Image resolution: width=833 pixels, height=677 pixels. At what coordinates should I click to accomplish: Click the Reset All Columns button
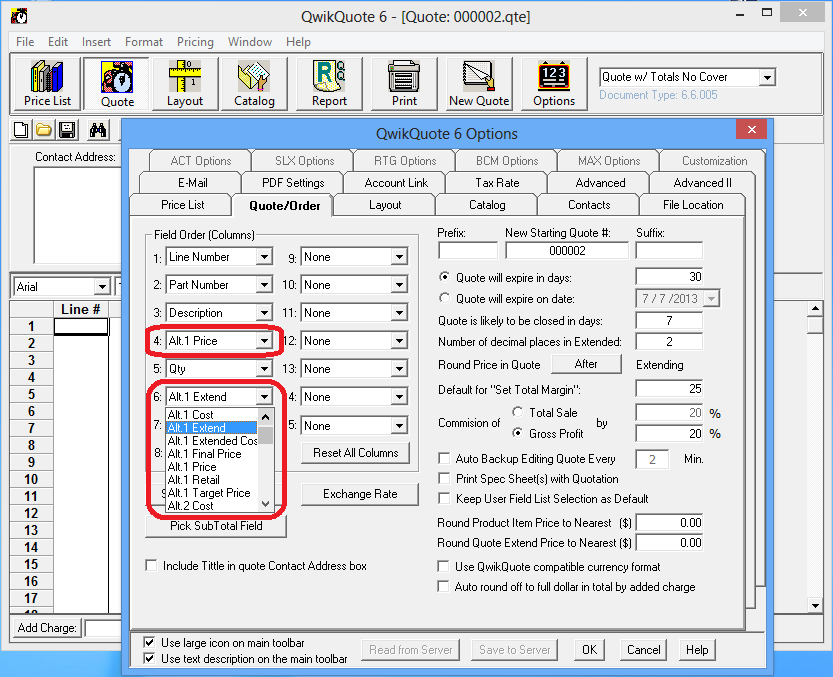click(355, 453)
